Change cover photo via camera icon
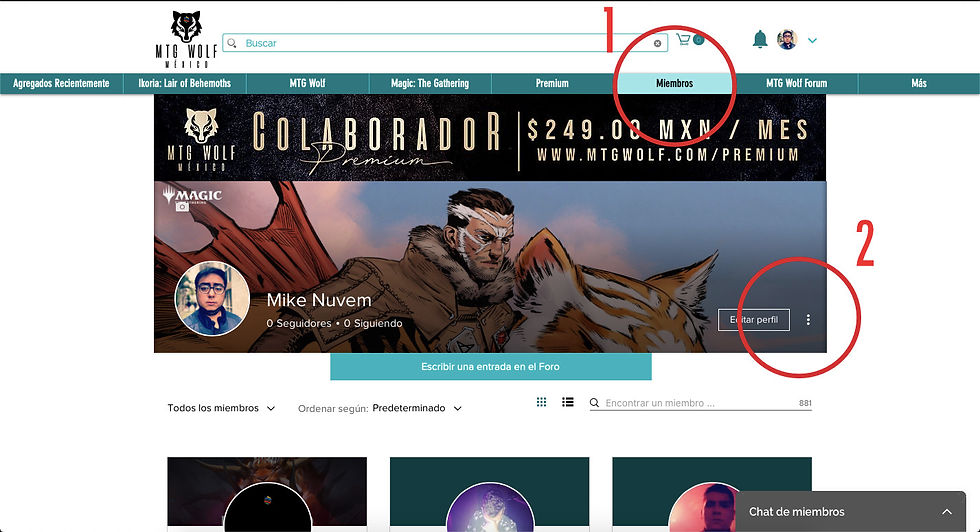The height and width of the screenshot is (532, 980). (182, 207)
